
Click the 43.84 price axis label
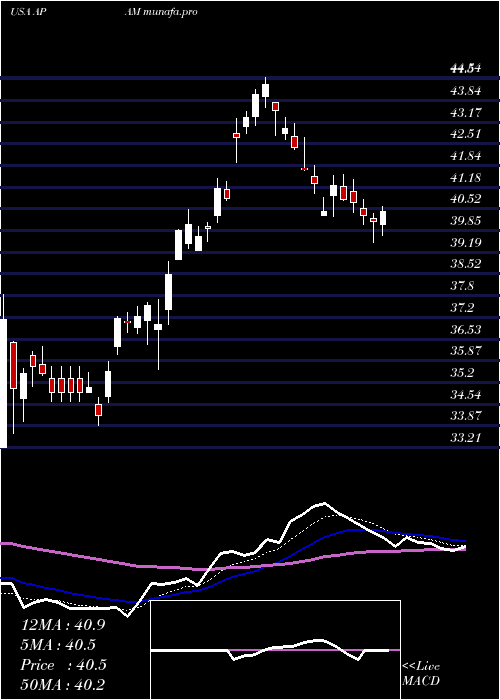[466, 91]
